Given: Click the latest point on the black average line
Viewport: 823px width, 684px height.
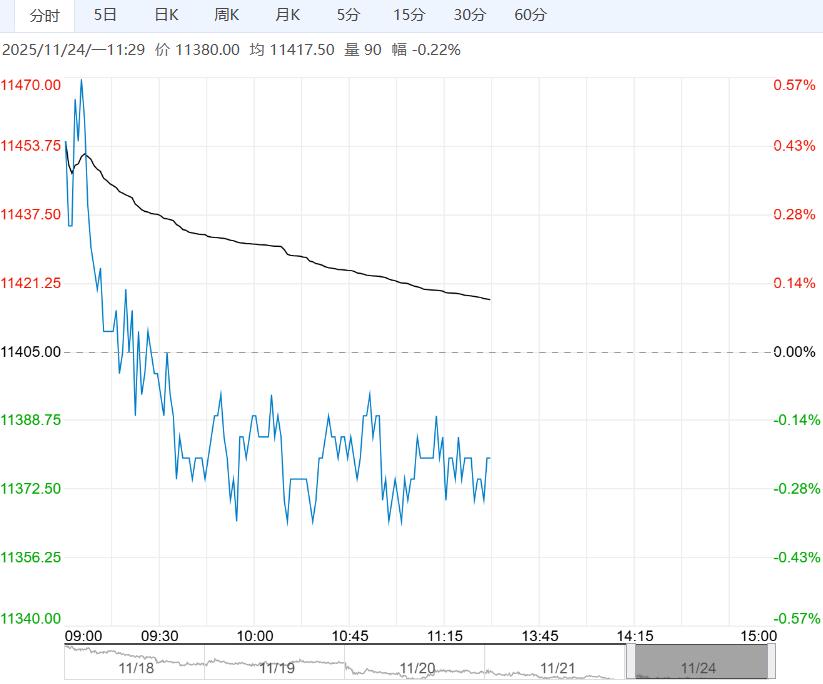Looking at the screenshot, I should coord(490,300).
